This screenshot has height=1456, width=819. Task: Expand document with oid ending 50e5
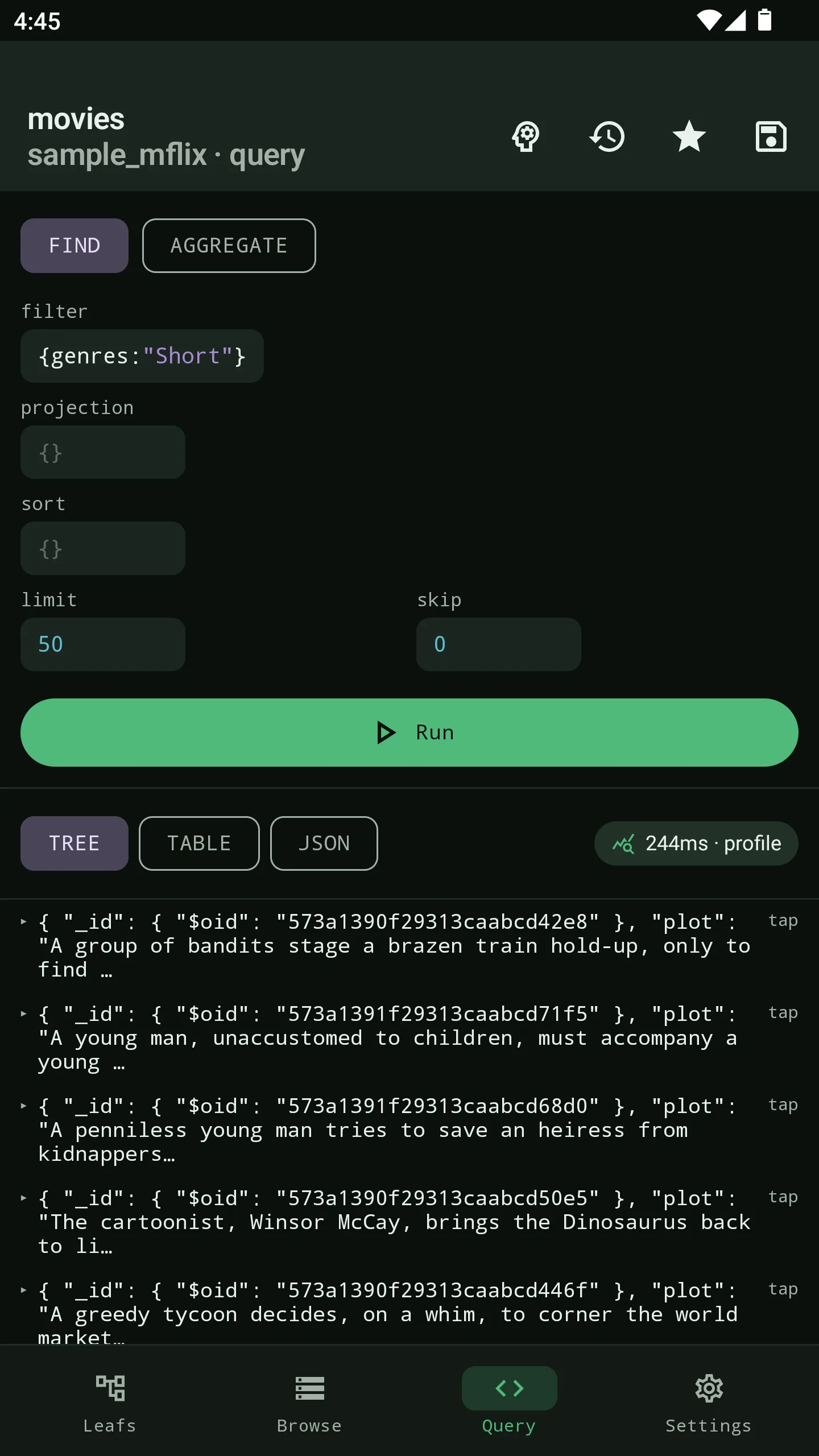pyautogui.click(x=23, y=1198)
